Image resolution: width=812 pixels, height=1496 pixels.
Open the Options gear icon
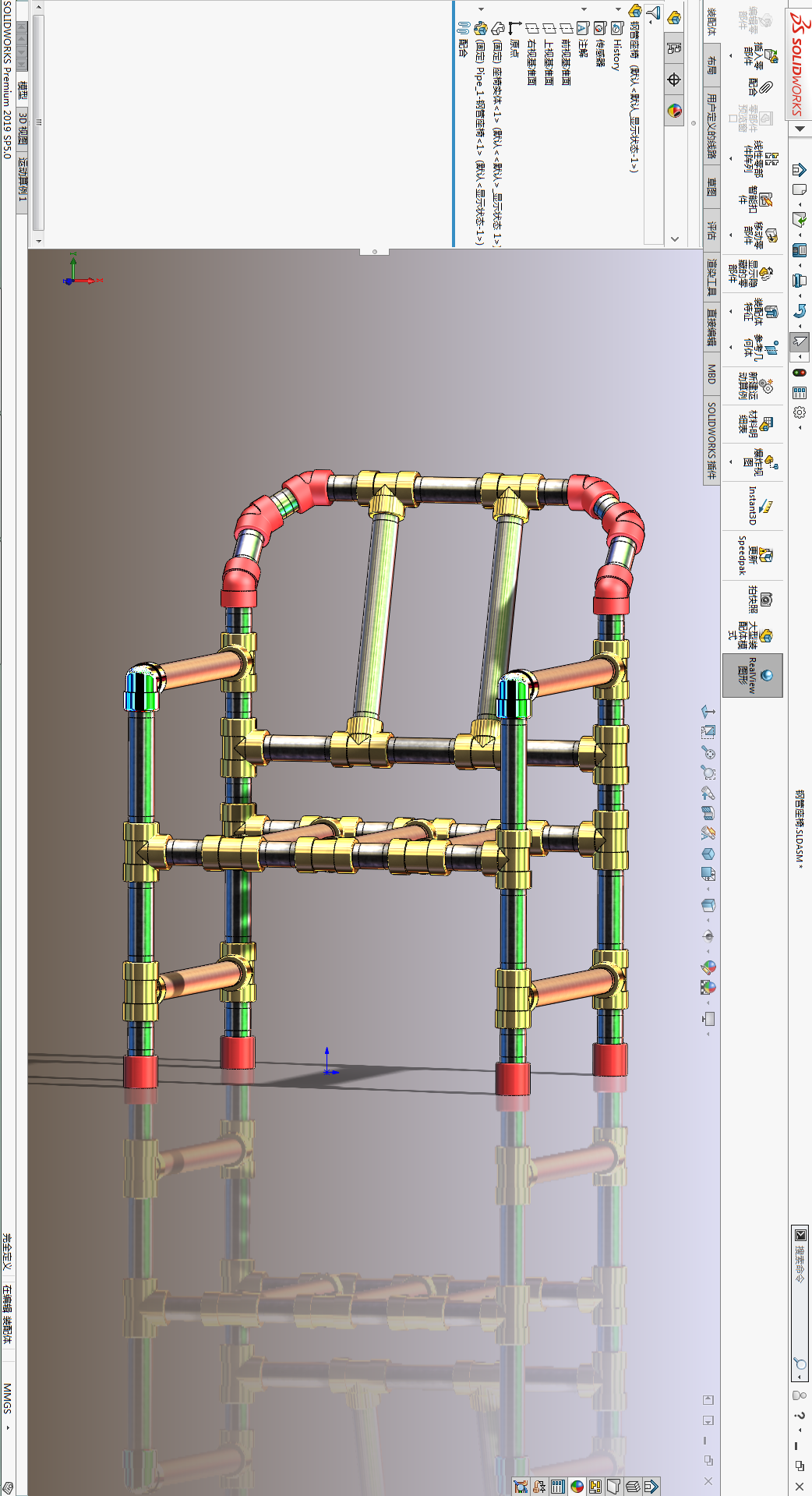[800, 412]
